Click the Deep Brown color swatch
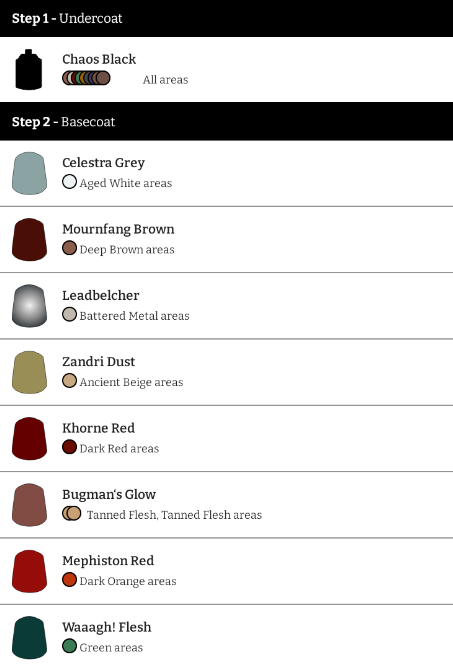The width and height of the screenshot is (453, 668). click(69, 248)
